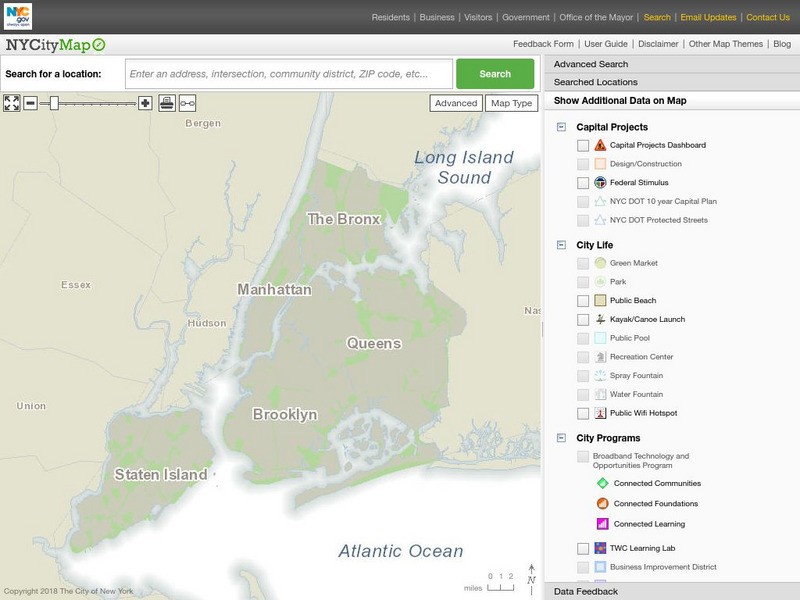Click the green Search button

(496, 74)
